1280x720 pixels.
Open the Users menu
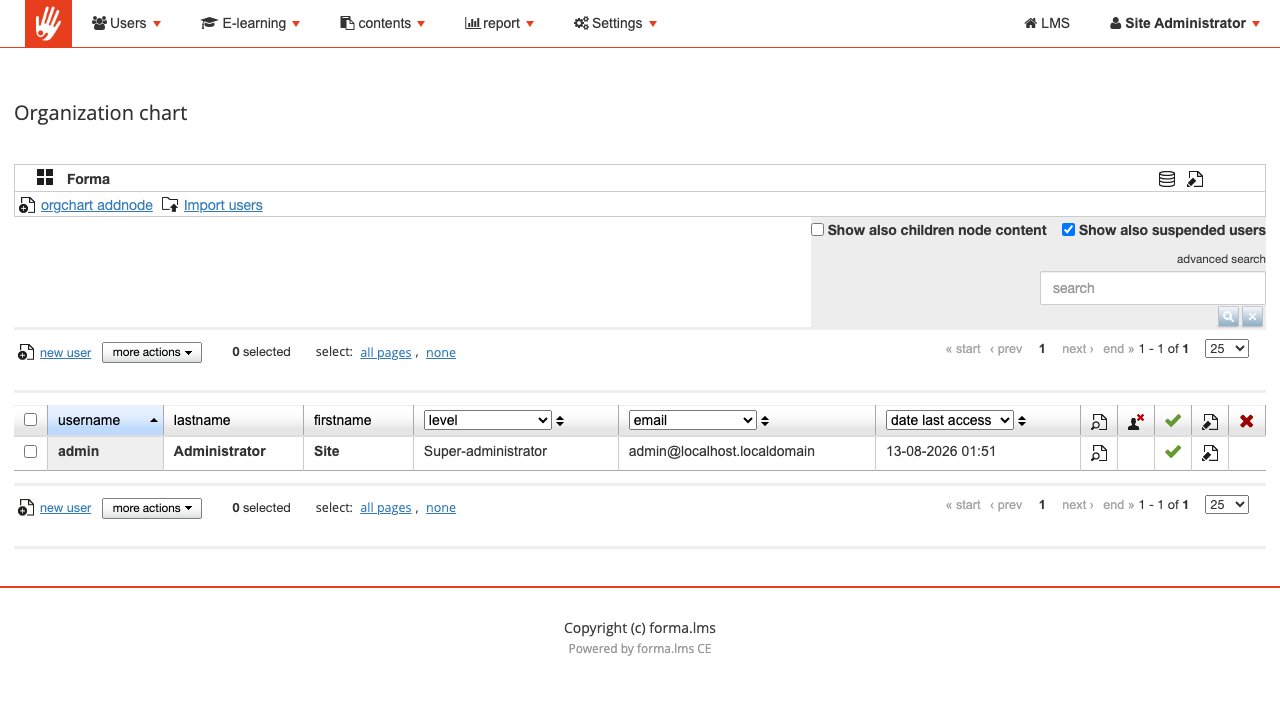click(x=126, y=23)
